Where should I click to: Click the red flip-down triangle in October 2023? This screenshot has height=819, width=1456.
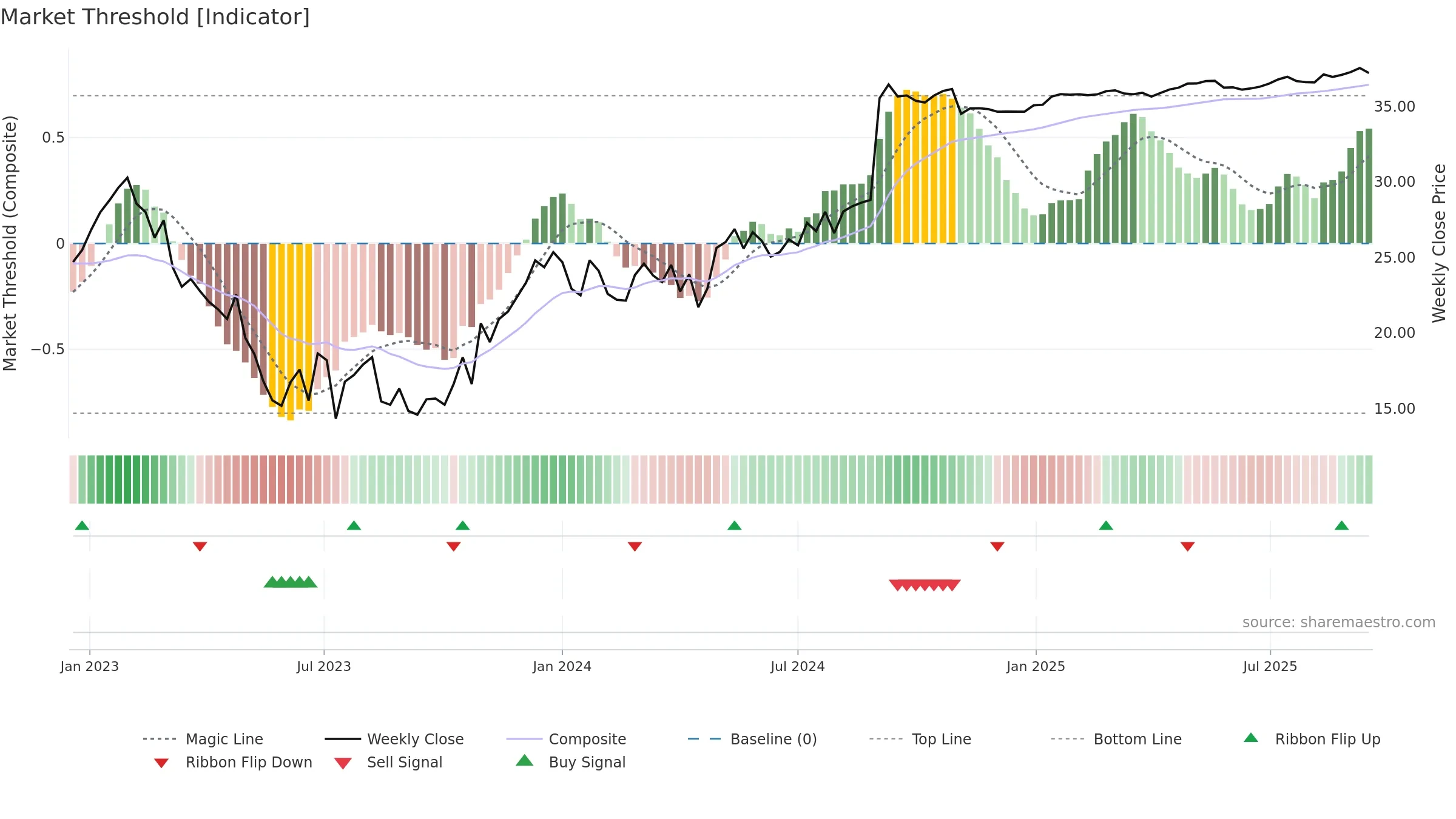[x=453, y=547]
